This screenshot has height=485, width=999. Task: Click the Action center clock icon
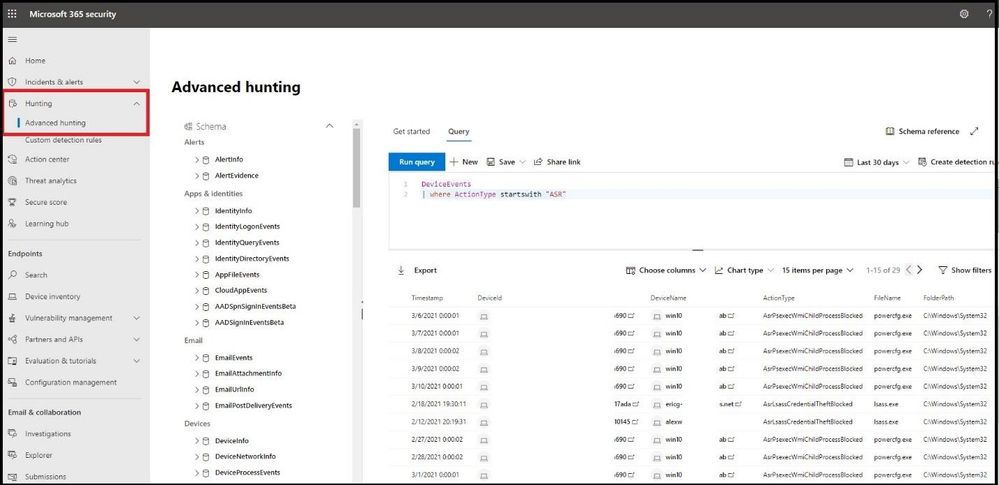point(12,159)
